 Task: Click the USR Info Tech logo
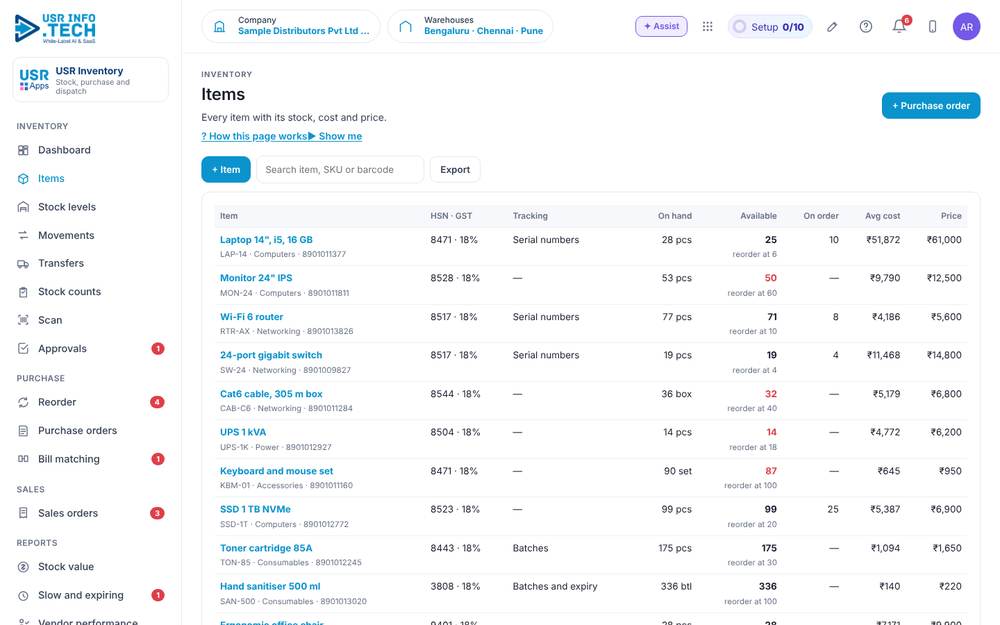(x=55, y=28)
